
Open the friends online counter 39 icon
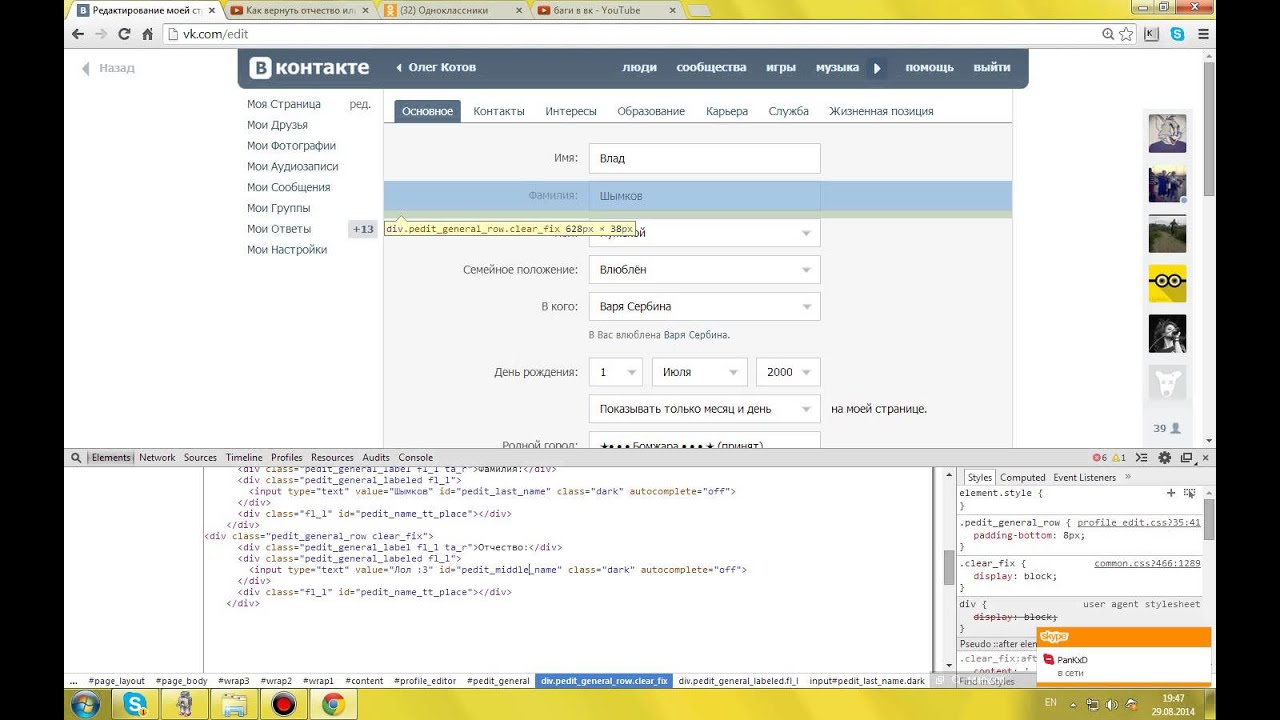tap(1167, 428)
